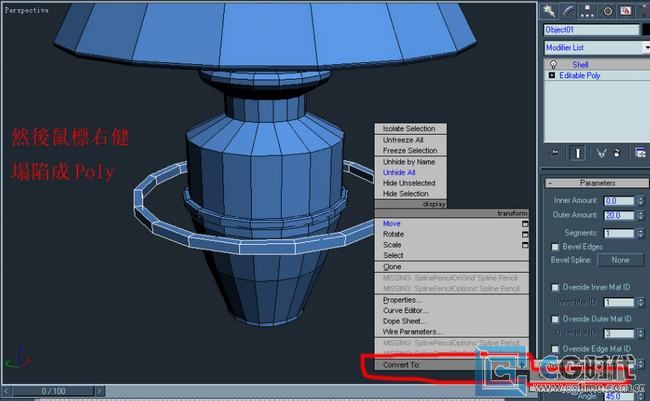Enable Bevel Edges checkbox

[x=555, y=247]
